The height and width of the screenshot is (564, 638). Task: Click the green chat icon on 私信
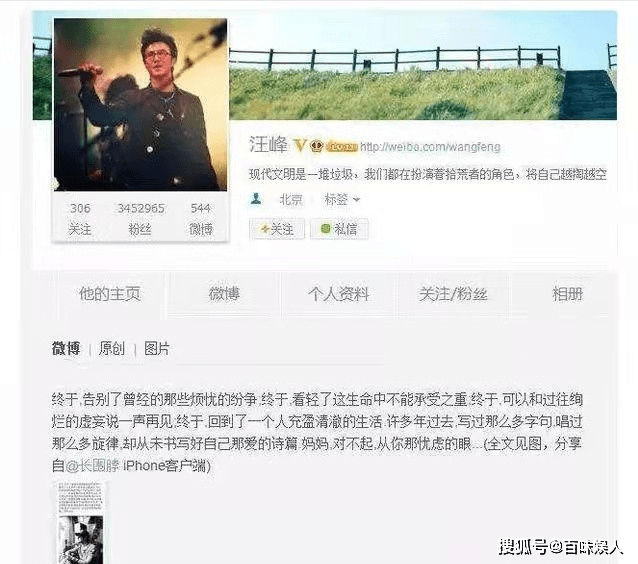point(325,229)
